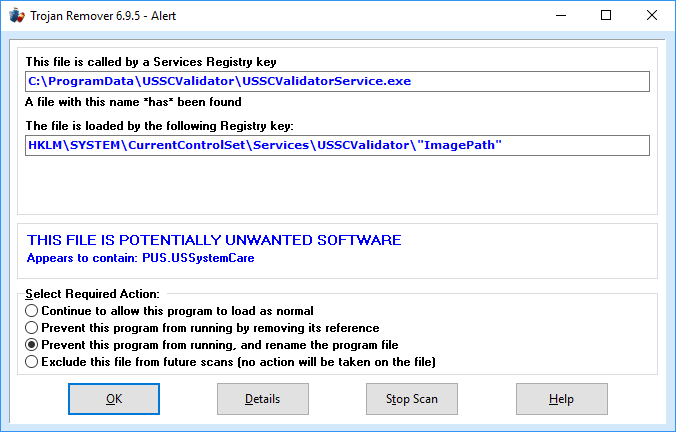Select 'Prevent and rename the program file'
The image size is (676, 432).
pos(33,344)
